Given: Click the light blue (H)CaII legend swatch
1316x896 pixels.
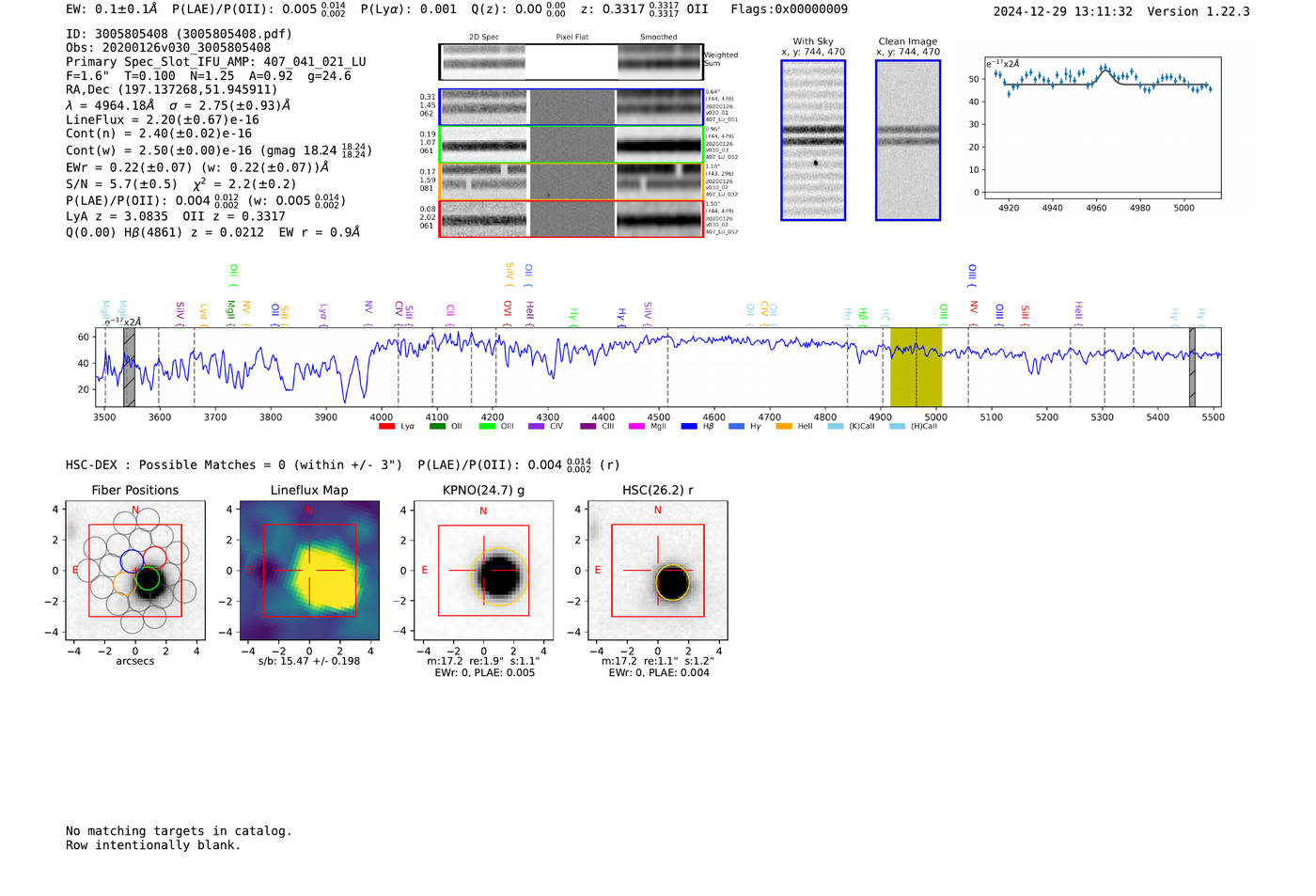Looking at the screenshot, I should click(x=898, y=427).
